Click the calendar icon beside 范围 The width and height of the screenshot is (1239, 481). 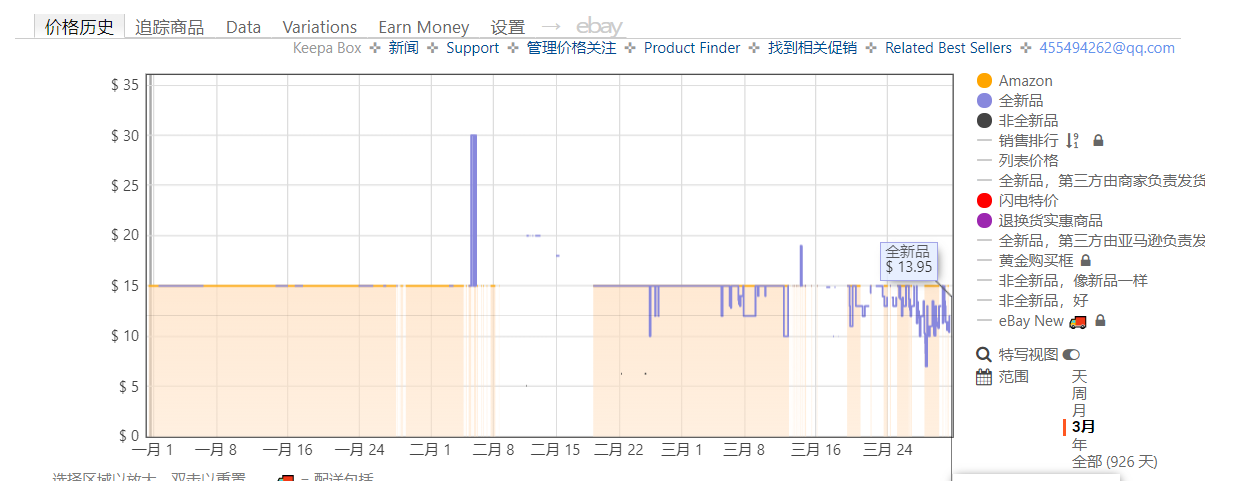tap(984, 377)
